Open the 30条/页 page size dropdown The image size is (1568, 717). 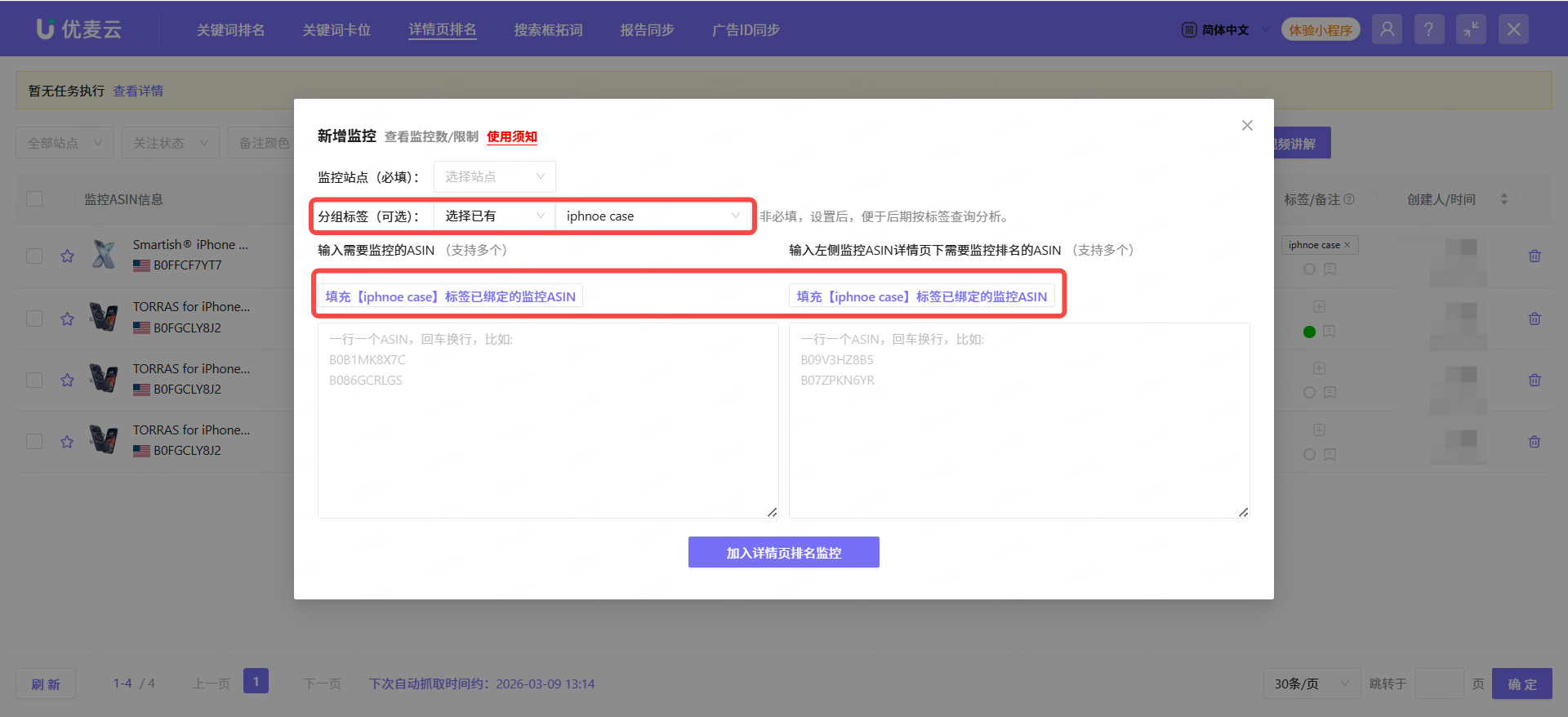pyautogui.click(x=1312, y=684)
